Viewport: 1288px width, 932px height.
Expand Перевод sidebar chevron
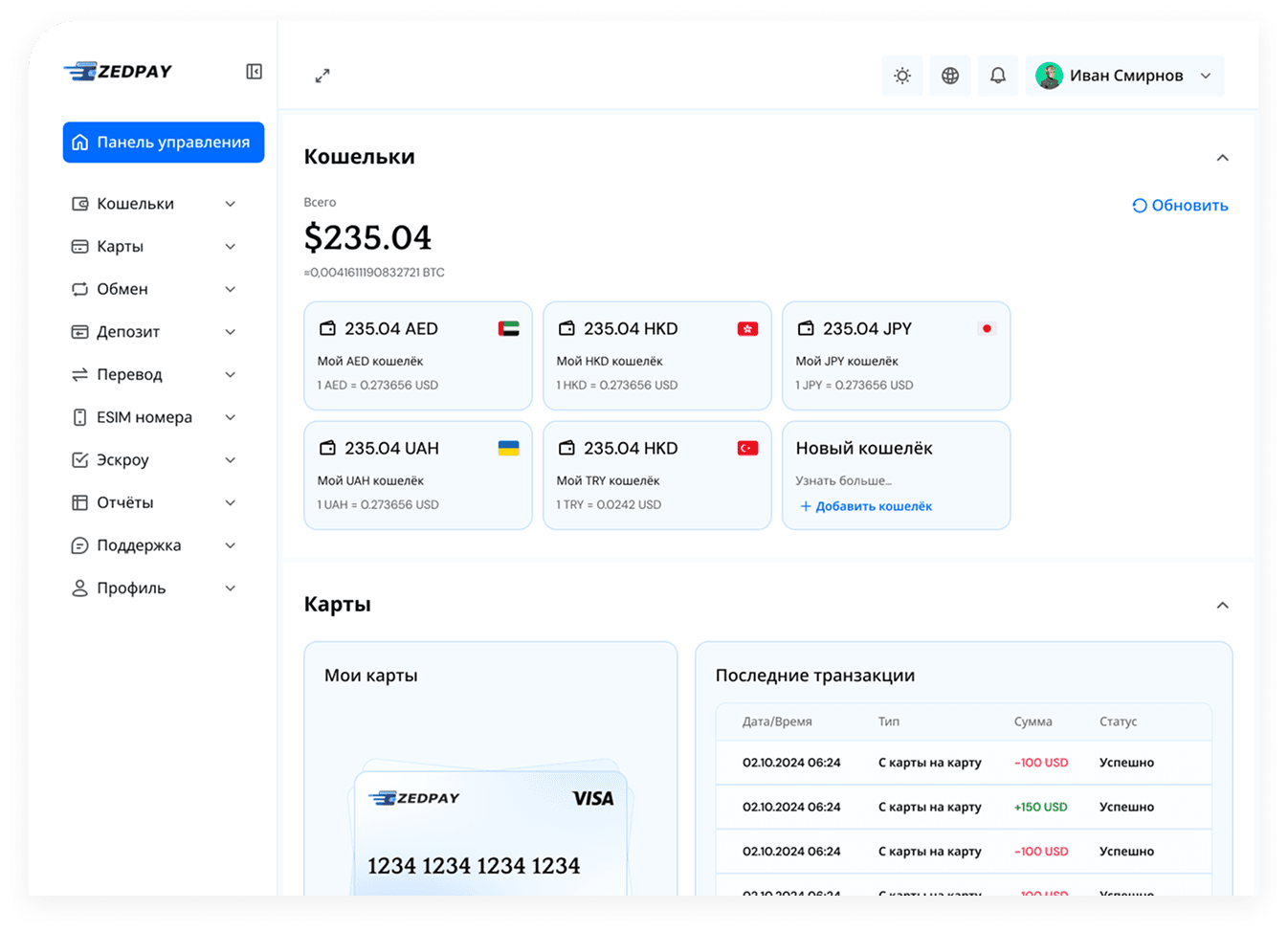pos(231,375)
